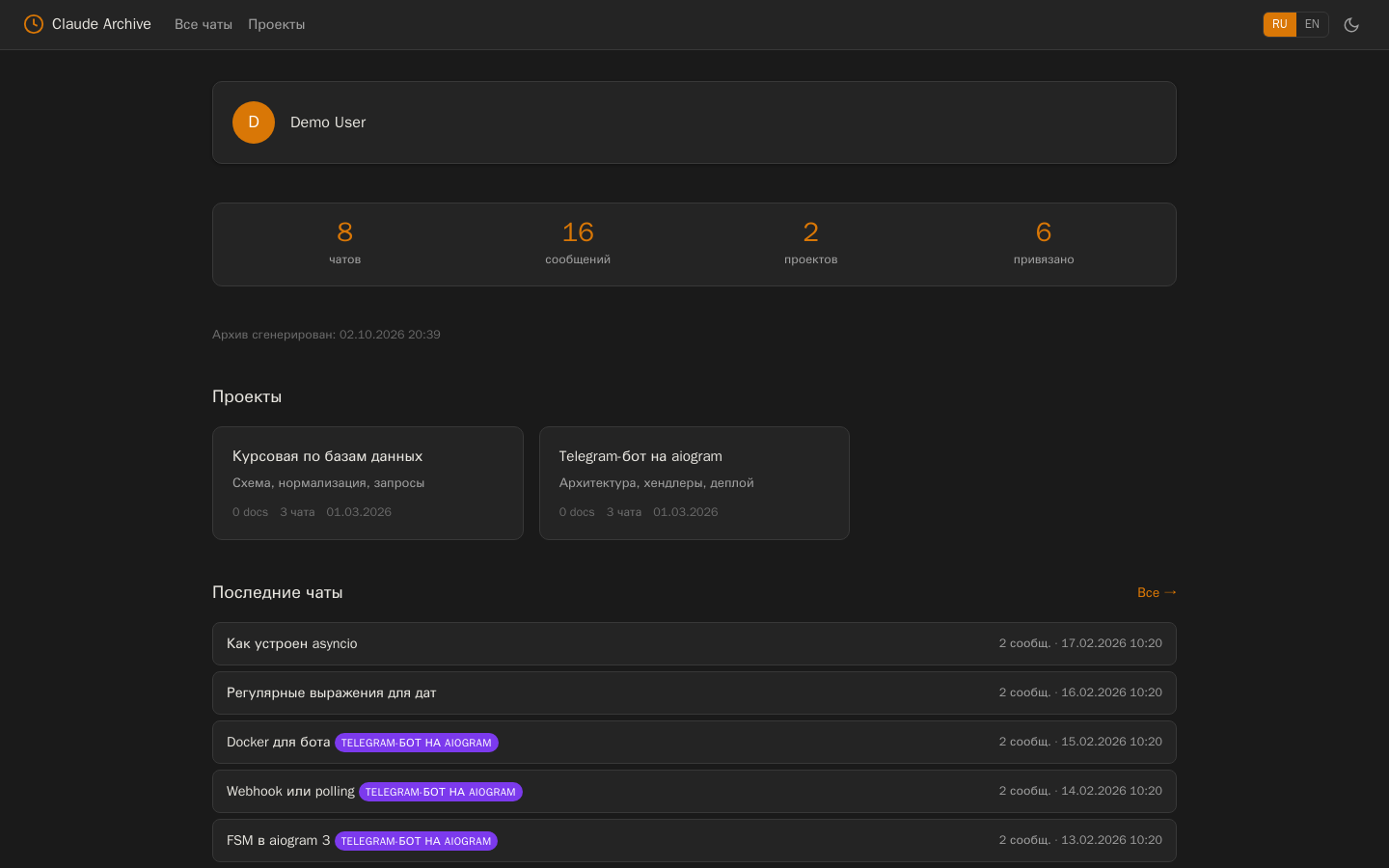The image size is (1389, 868).
Task: Click the Проекты section heading
Action: (x=247, y=396)
